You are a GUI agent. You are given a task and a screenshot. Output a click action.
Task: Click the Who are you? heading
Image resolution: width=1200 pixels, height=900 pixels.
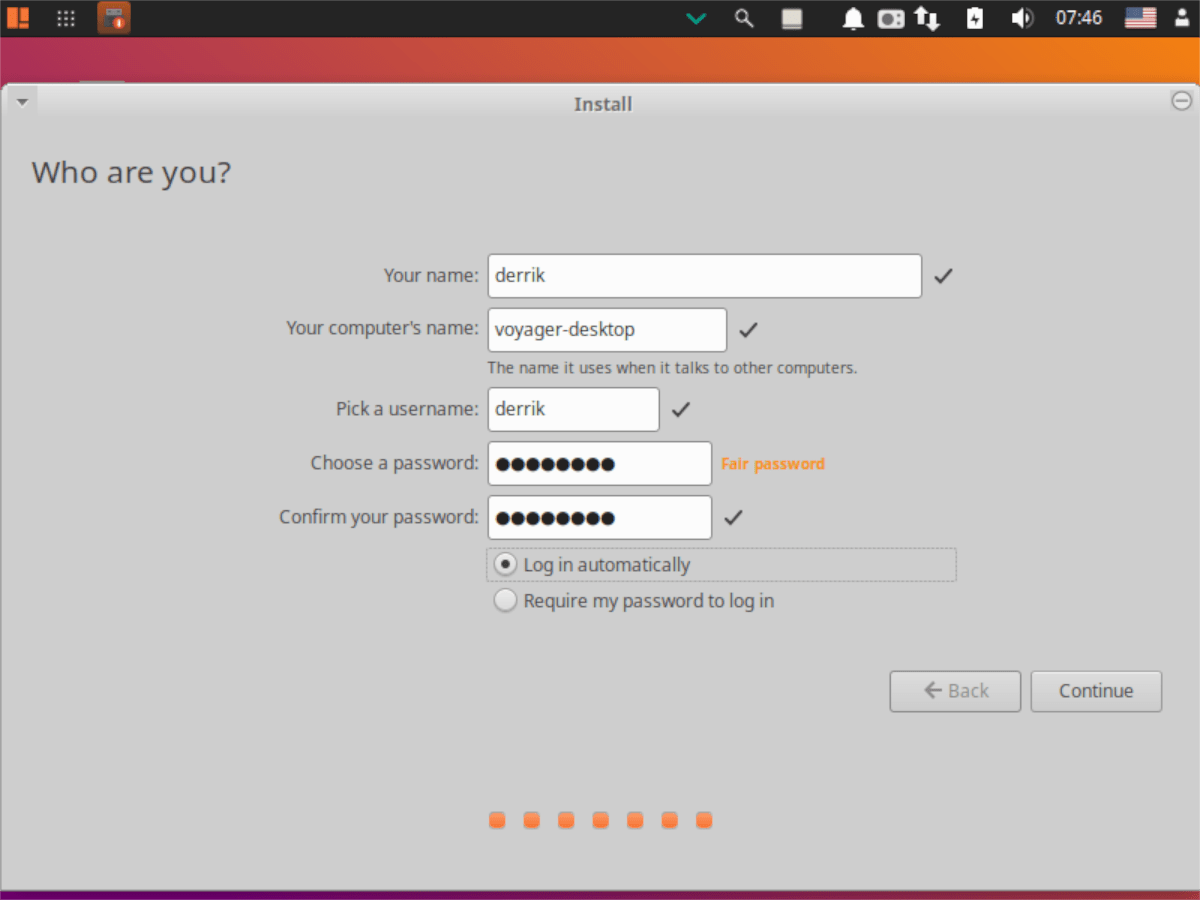(131, 173)
